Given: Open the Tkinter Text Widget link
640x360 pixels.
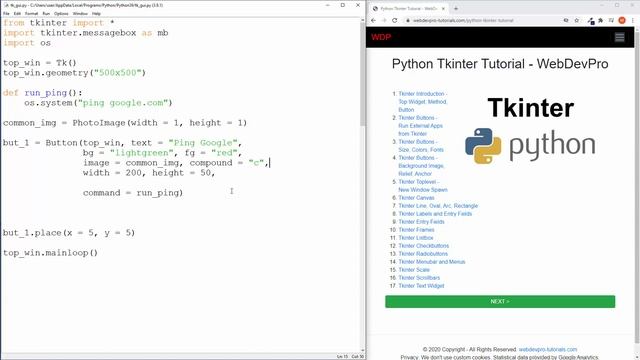Looking at the screenshot, I should [421, 286].
